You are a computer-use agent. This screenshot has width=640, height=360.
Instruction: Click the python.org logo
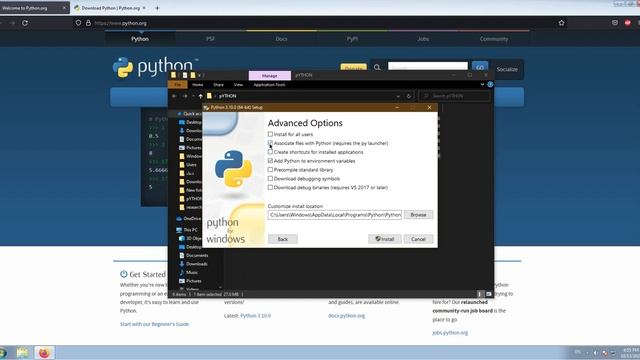click(155, 67)
